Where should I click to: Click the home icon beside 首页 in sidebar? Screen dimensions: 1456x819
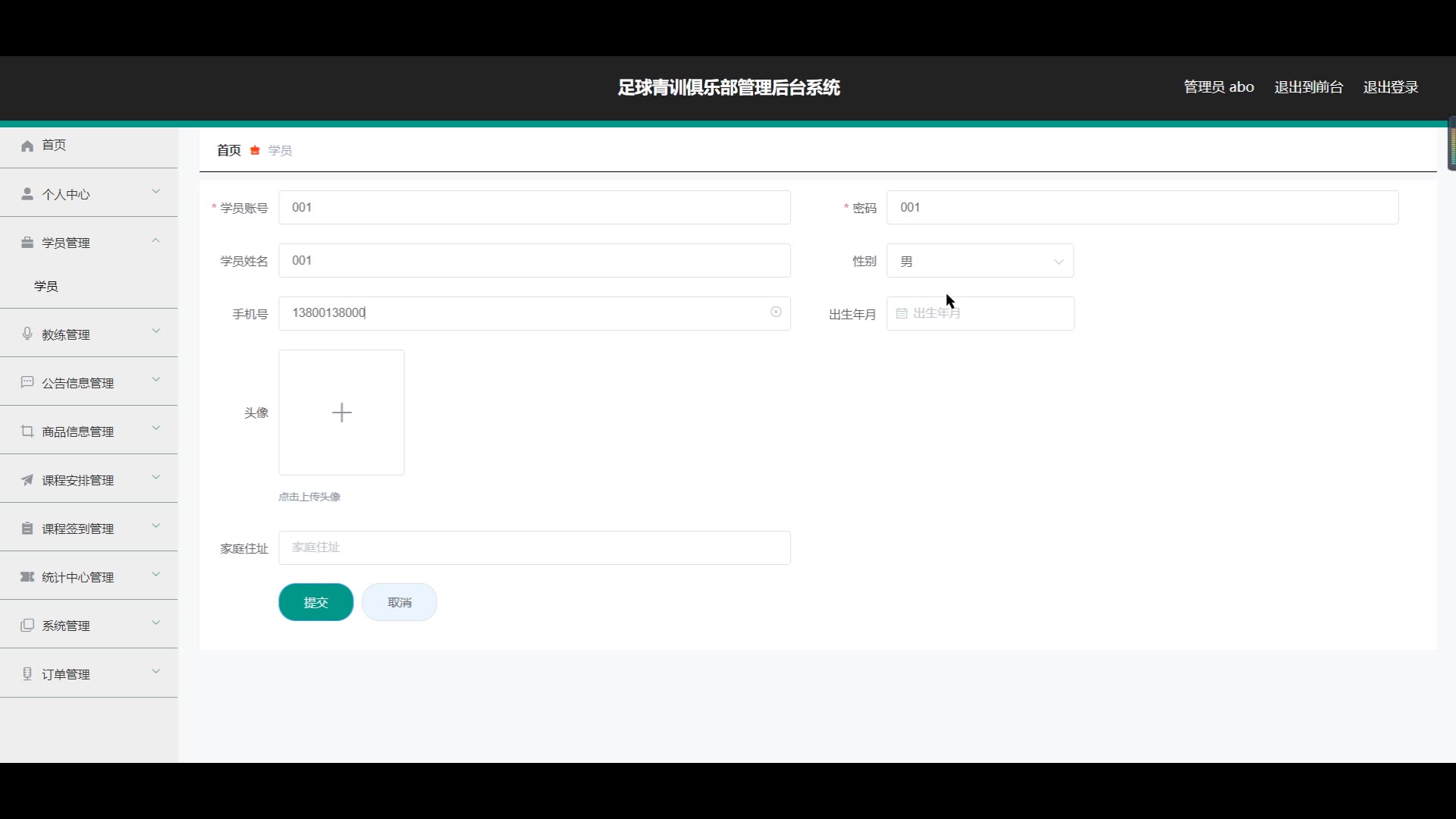point(27,146)
